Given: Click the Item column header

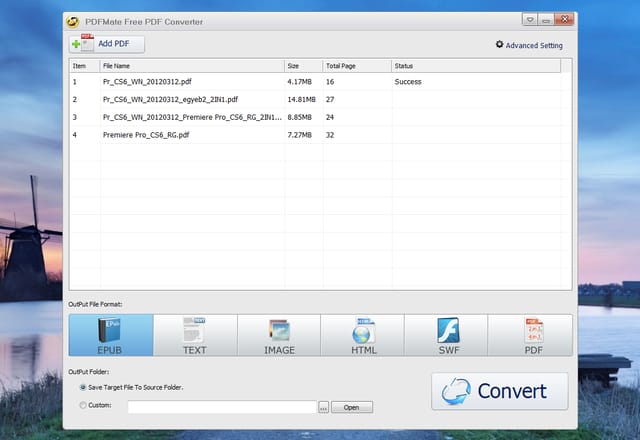Looking at the screenshot, I should (x=84, y=66).
